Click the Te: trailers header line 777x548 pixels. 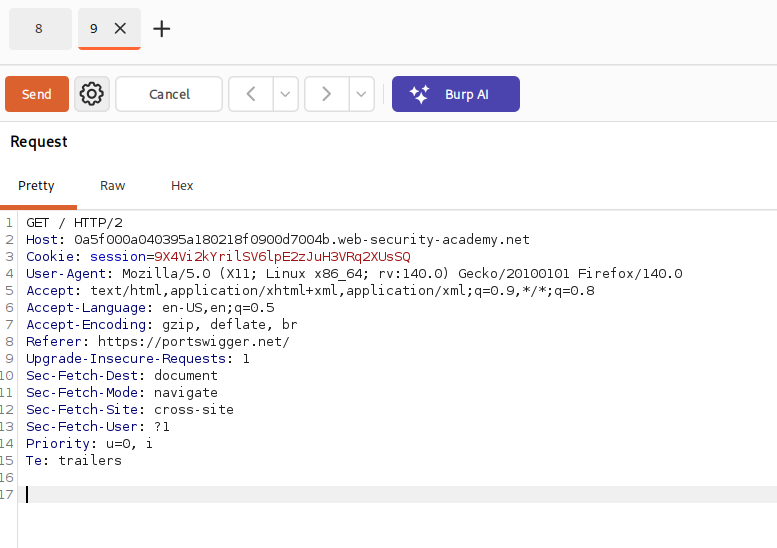coord(74,461)
